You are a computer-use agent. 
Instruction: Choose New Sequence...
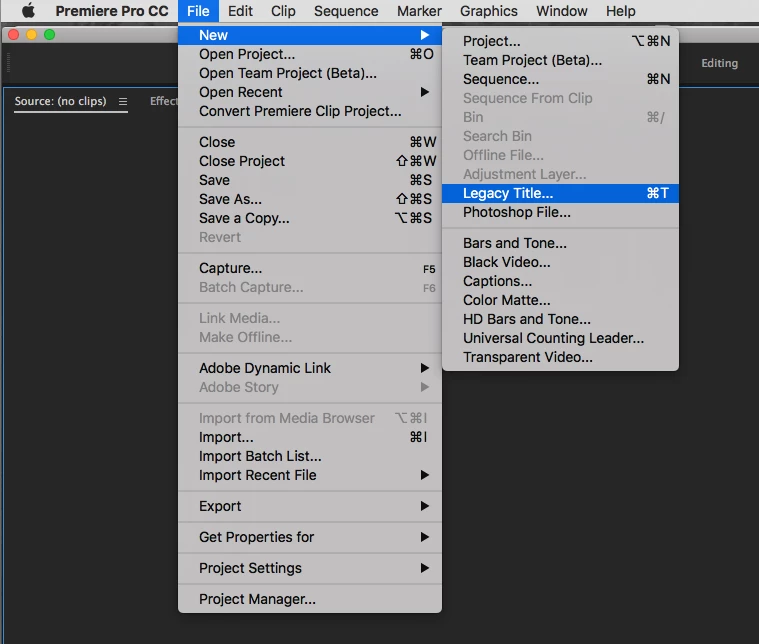pos(561,79)
